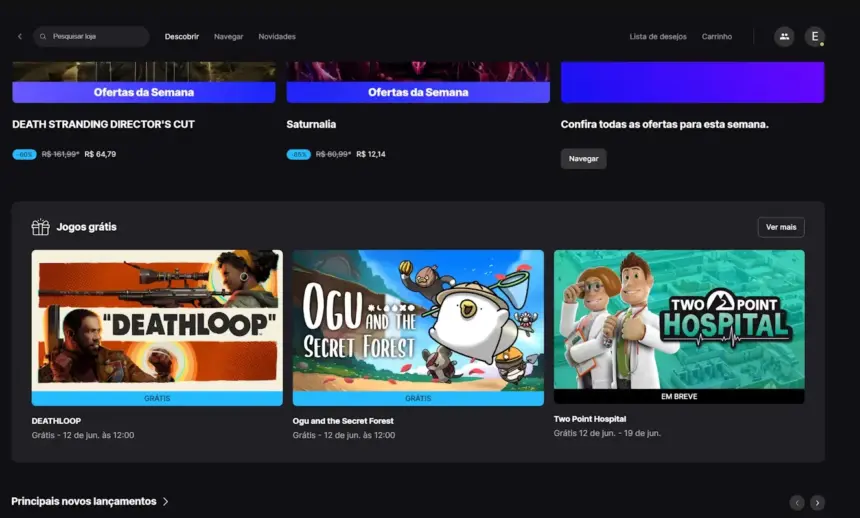Click Death Stranding Ofertas da Semana banner
Viewport: 860px width, 518px height.
144,92
